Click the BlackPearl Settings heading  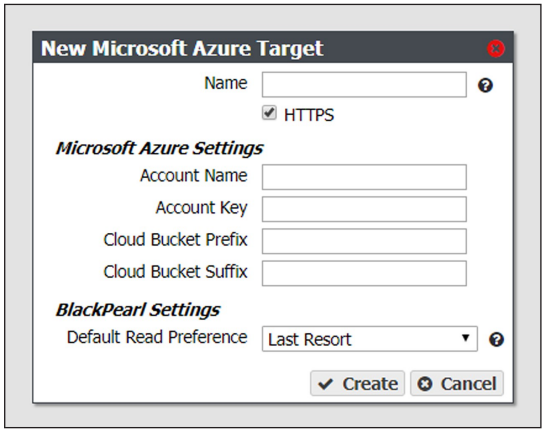point(138,310)
